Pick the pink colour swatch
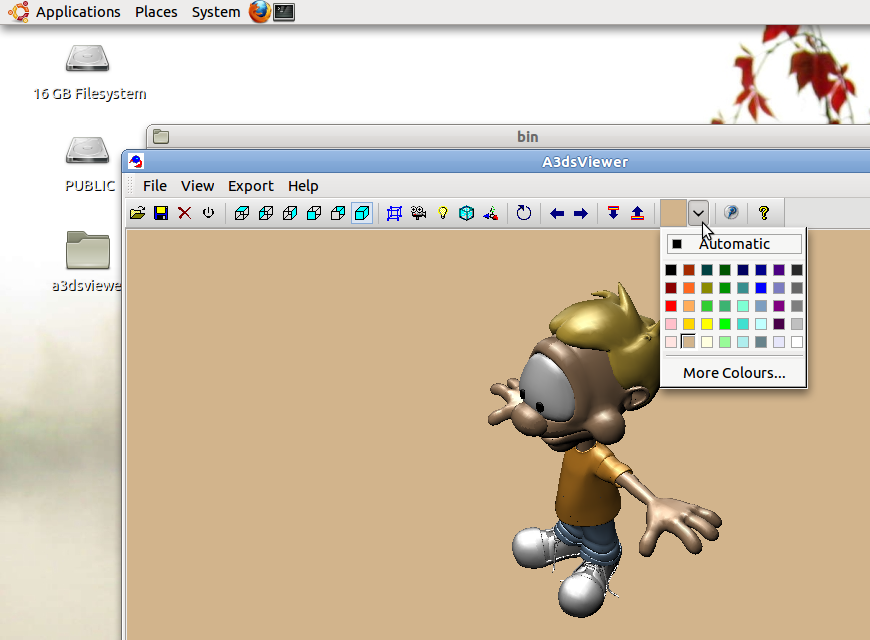This screenshot has height=640, width=870. (671, 324)
